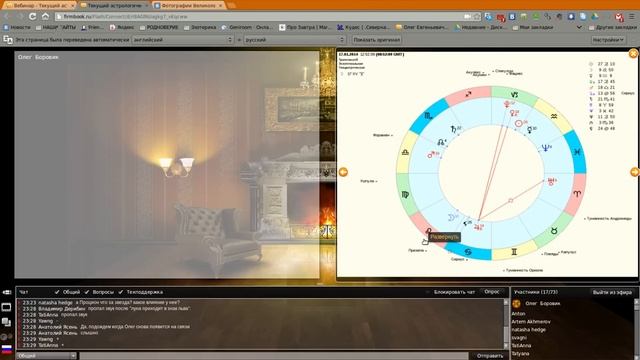Open the Новости bookmark
The image size is (640, 360).
pyautogui.click(x=17, y=27)
